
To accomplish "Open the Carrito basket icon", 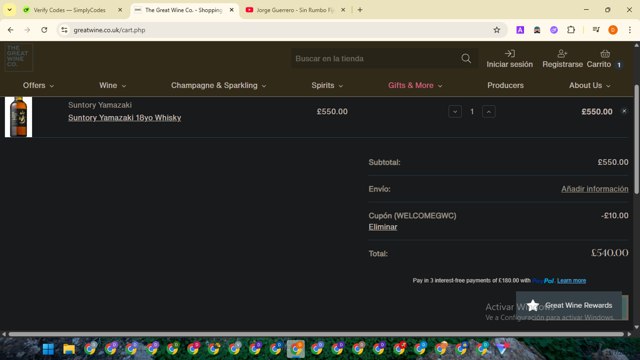I will coord(605,53).
